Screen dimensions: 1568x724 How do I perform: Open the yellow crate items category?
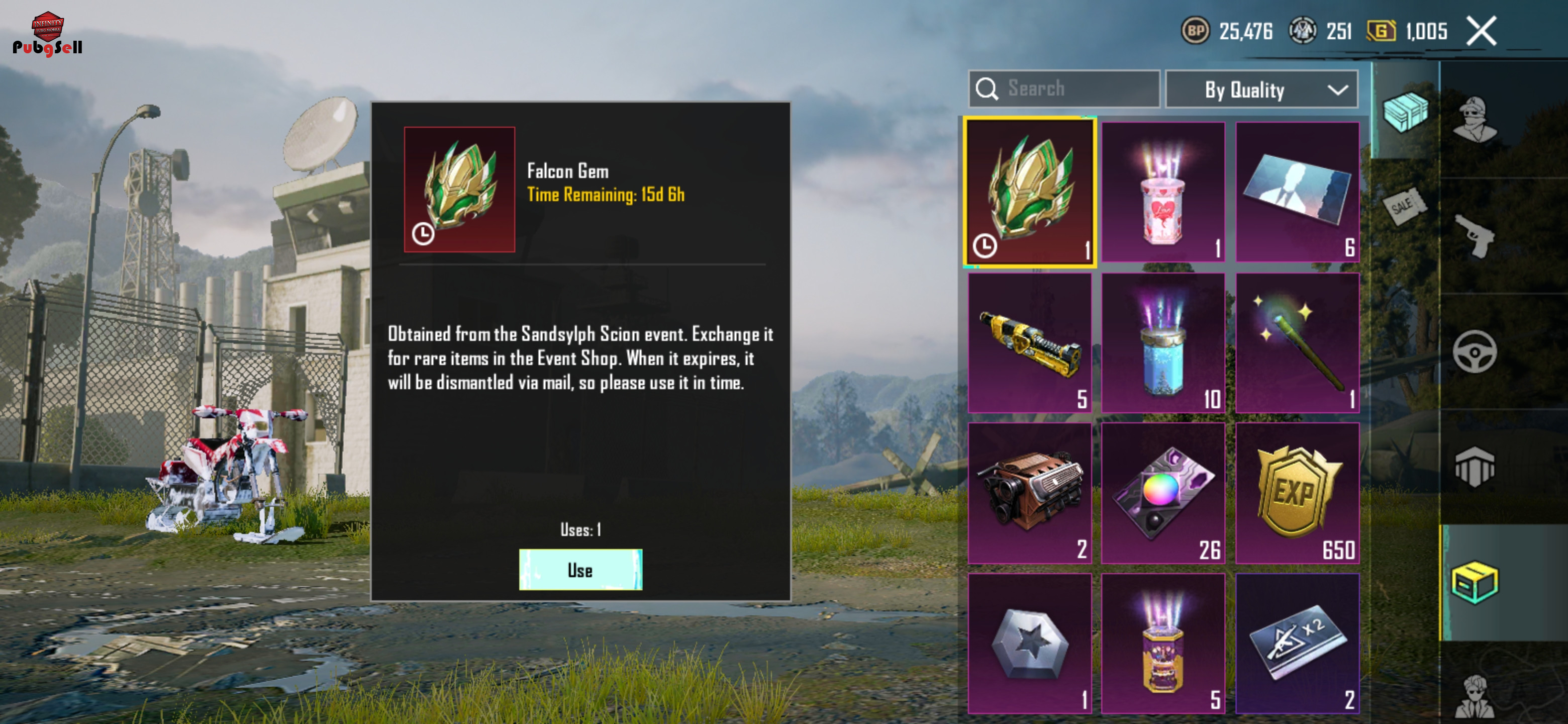coord(1475,583)
